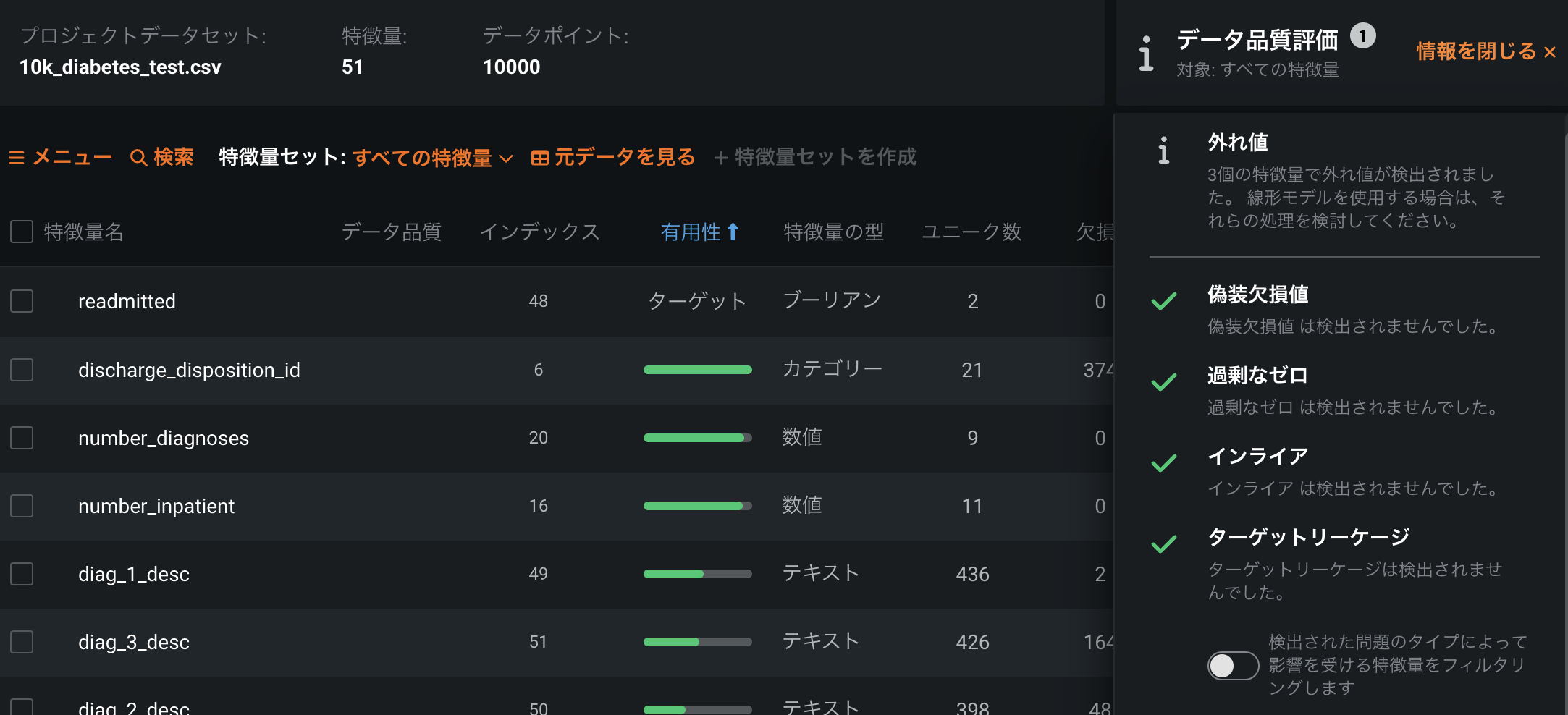This screenshot has width=1568, height=715.
Task: Click the data quality count badge
Action: click(x=1362, y=36)
